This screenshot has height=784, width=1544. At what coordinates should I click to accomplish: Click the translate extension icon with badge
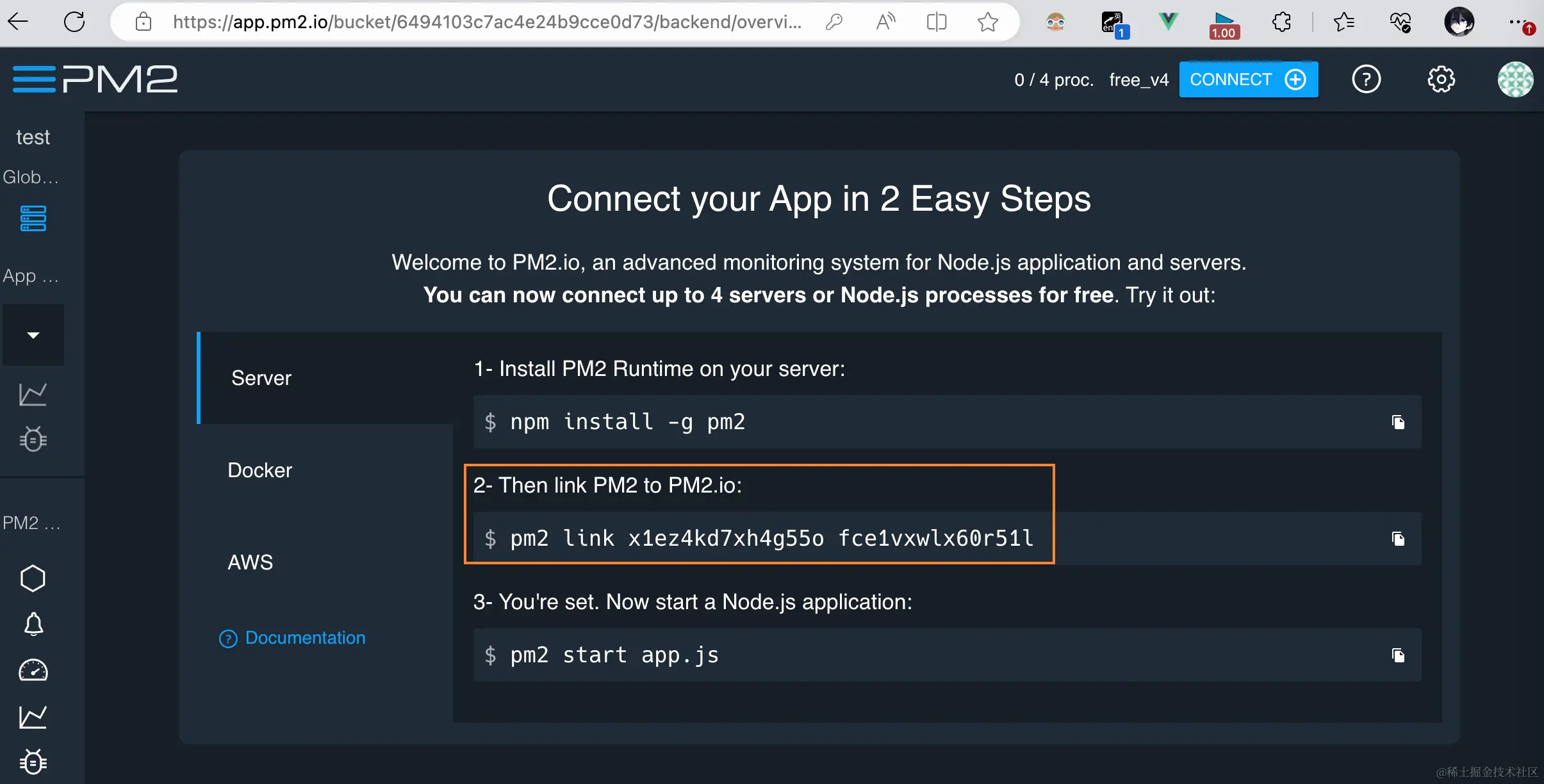tap(1115, 24)
